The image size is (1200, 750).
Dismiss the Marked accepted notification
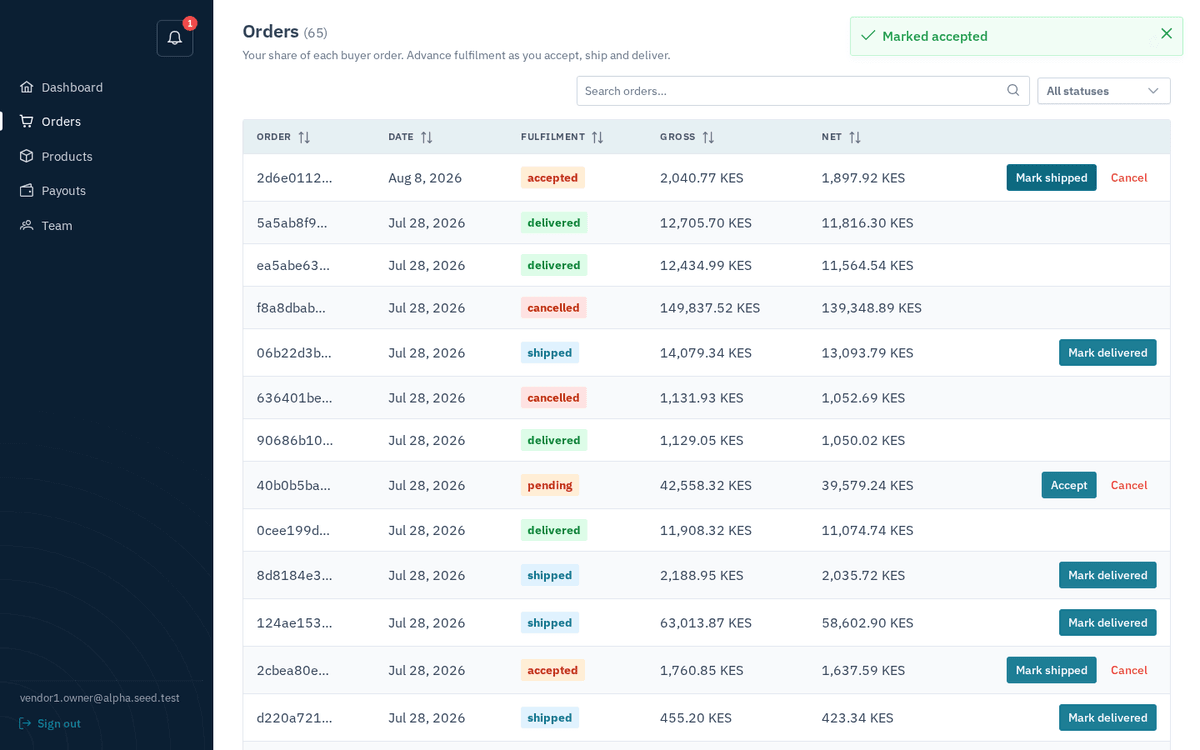click(x=1166, y=34)
